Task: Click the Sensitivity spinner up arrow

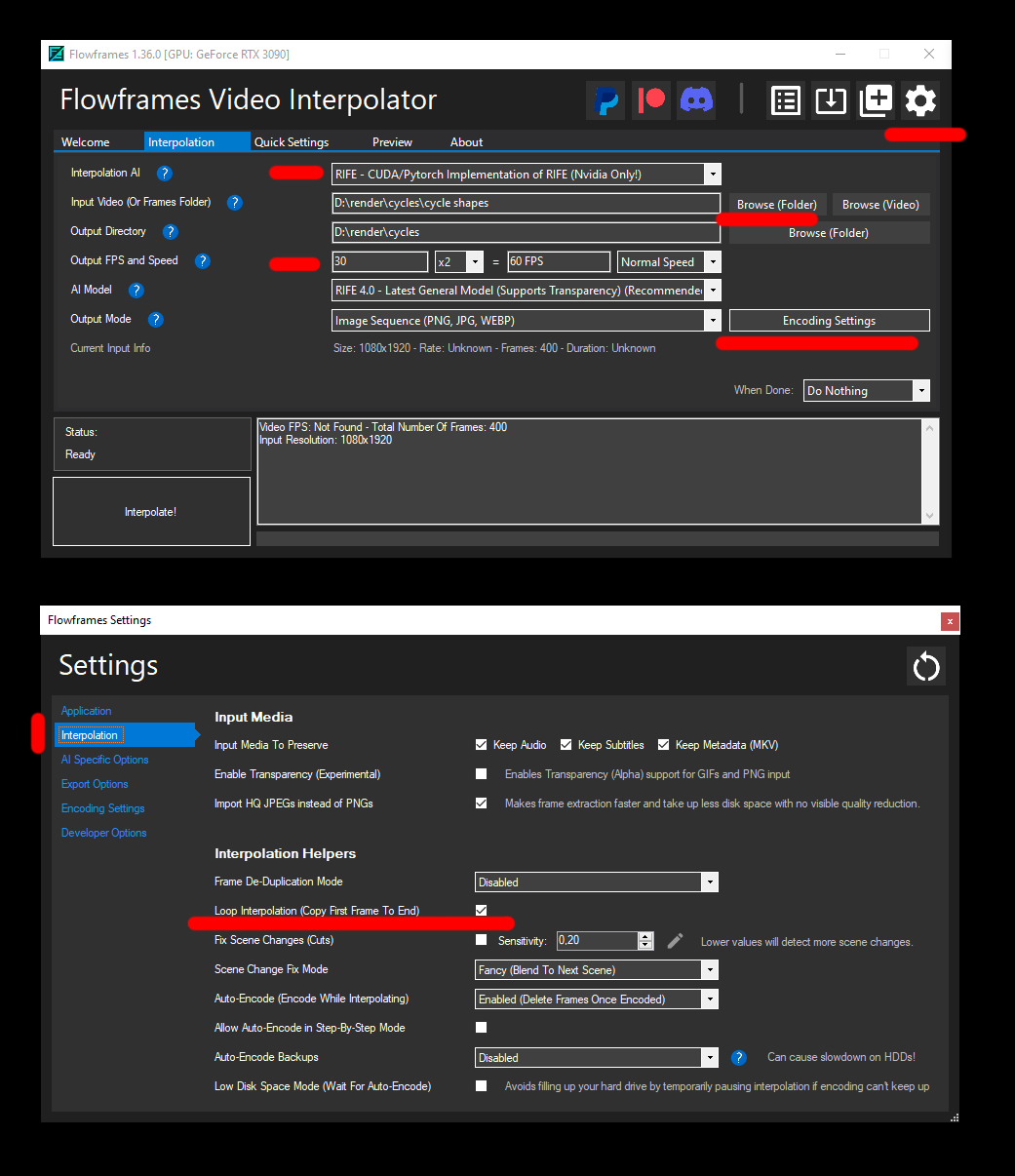Action: 644,936
